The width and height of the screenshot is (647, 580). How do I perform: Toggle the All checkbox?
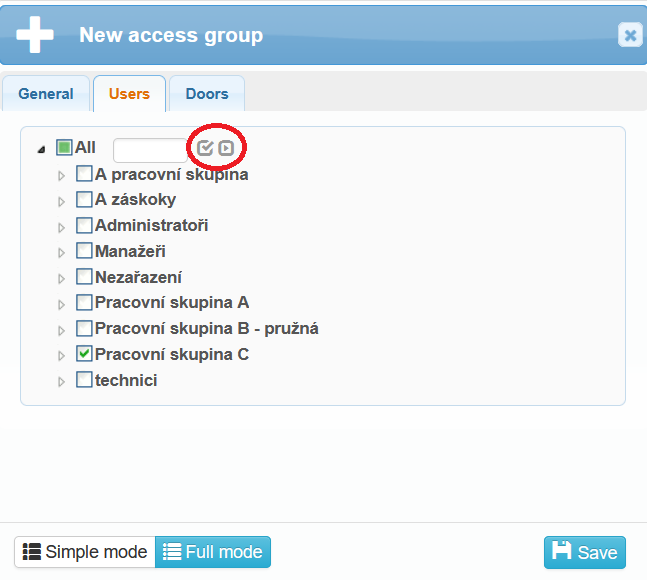(x=64, y=148)
